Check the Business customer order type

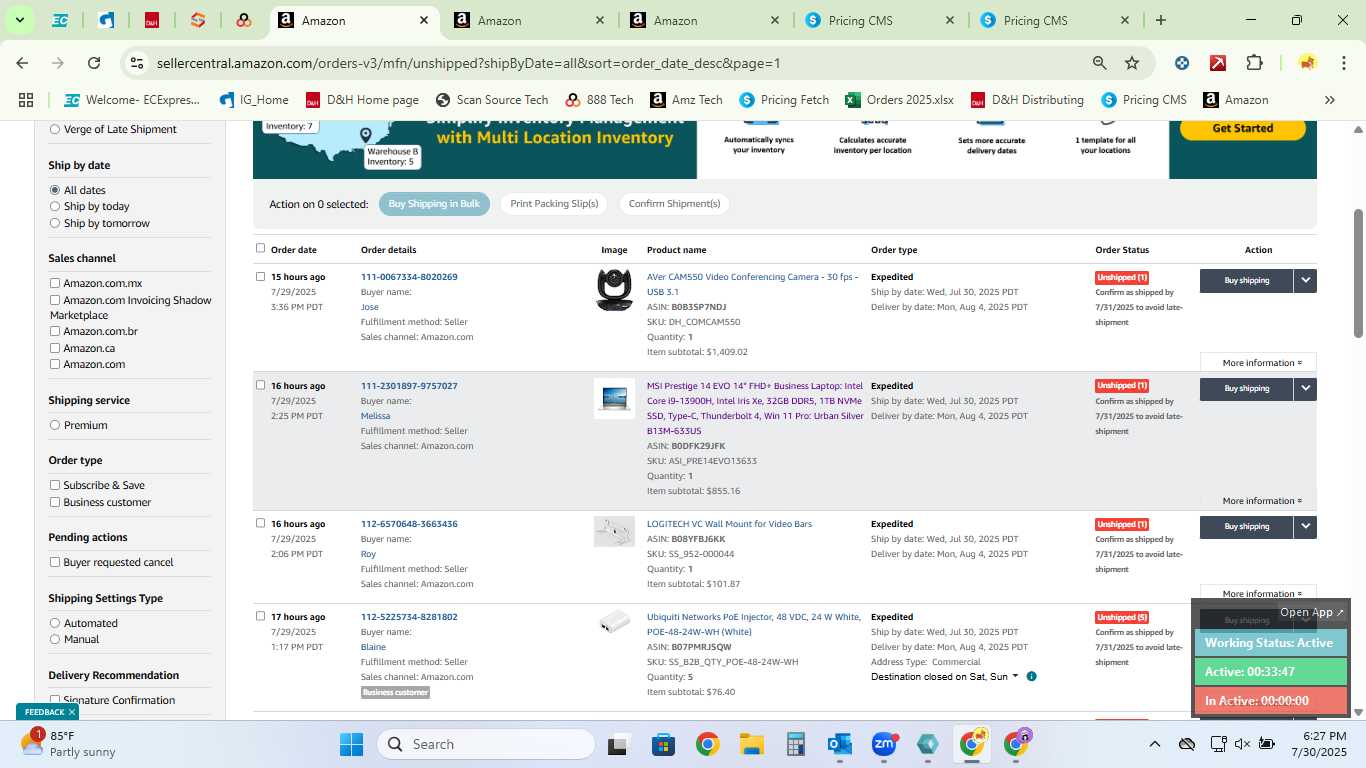tap(55, 502)
